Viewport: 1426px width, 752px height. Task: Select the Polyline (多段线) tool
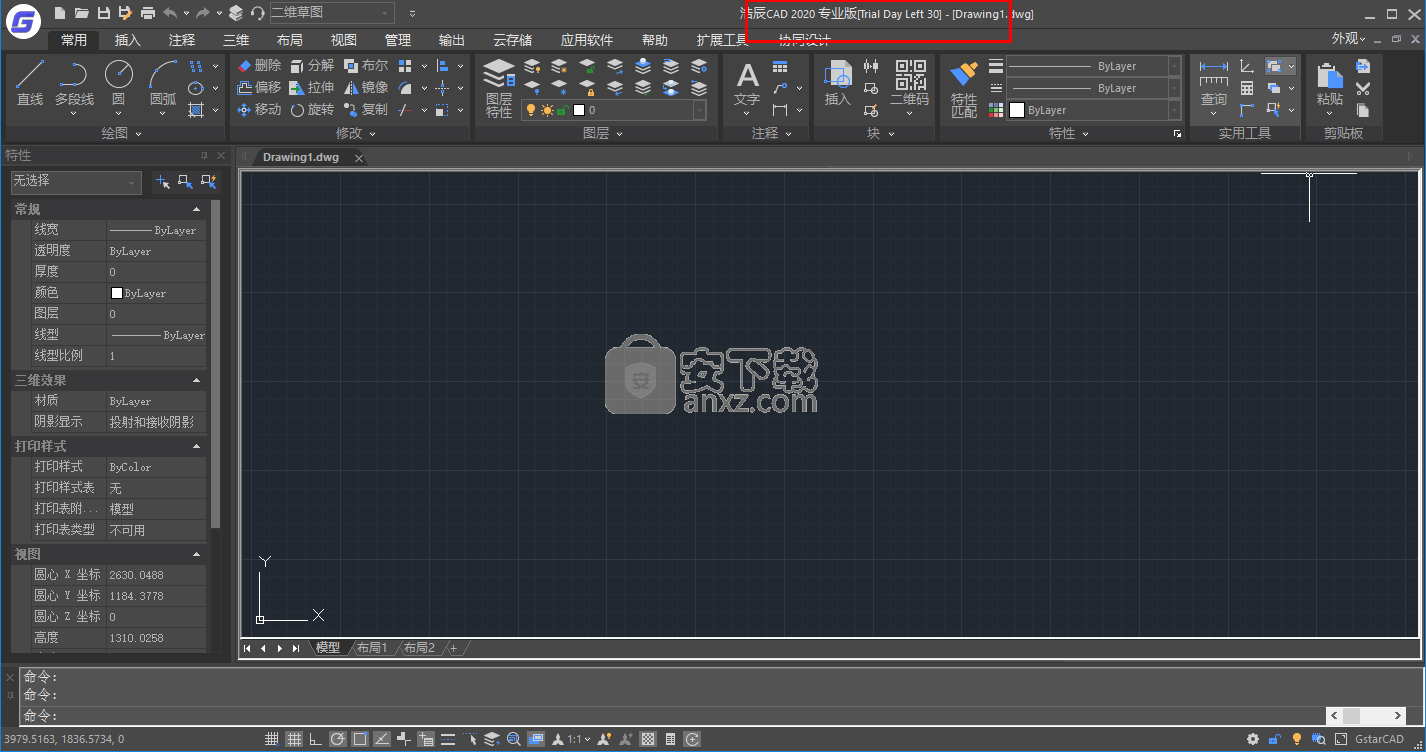pyautogui.click(x=74, y=83)
